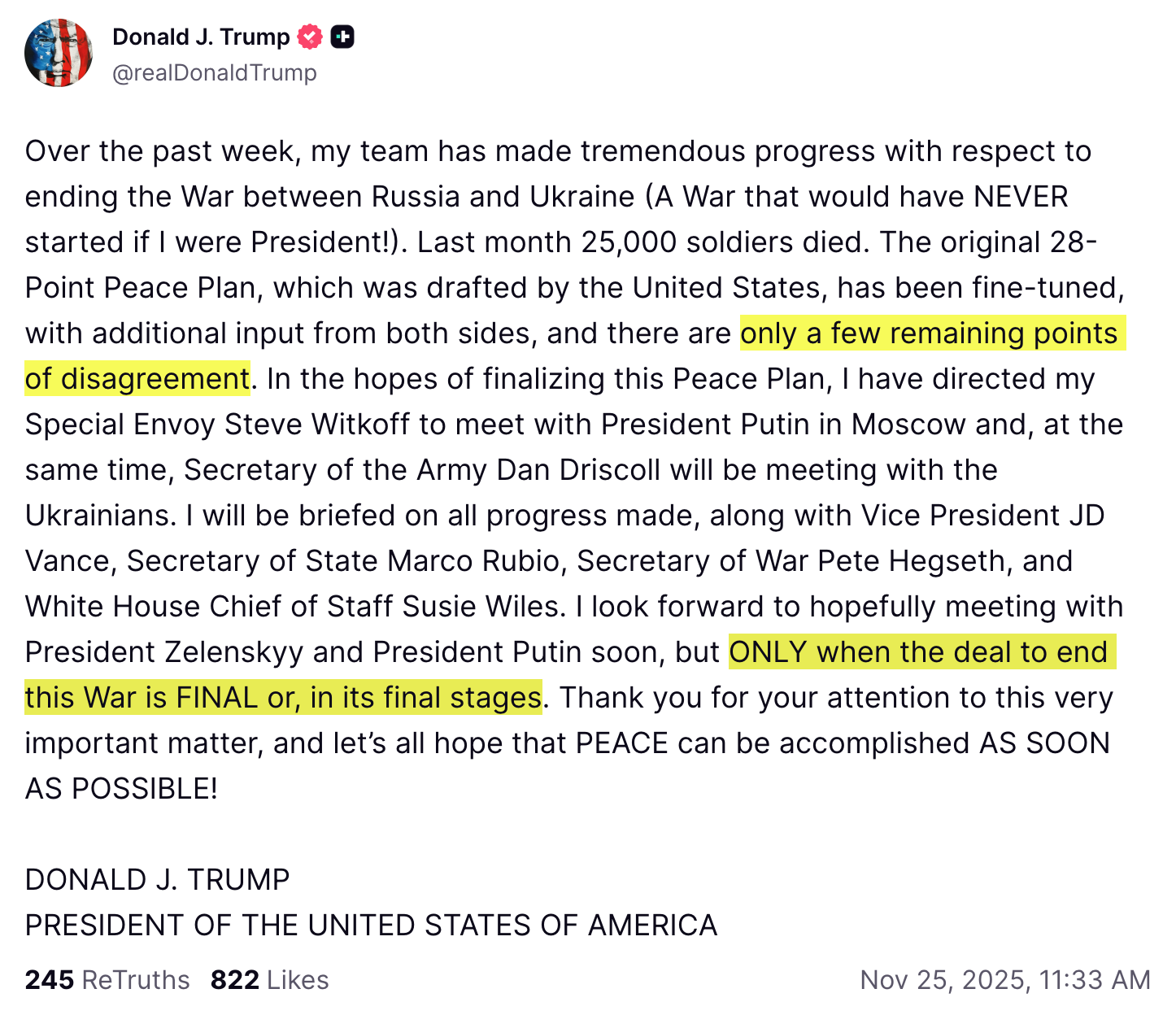Click the "DONALD J. TRUMP" signature line

(x=158, y=880)
